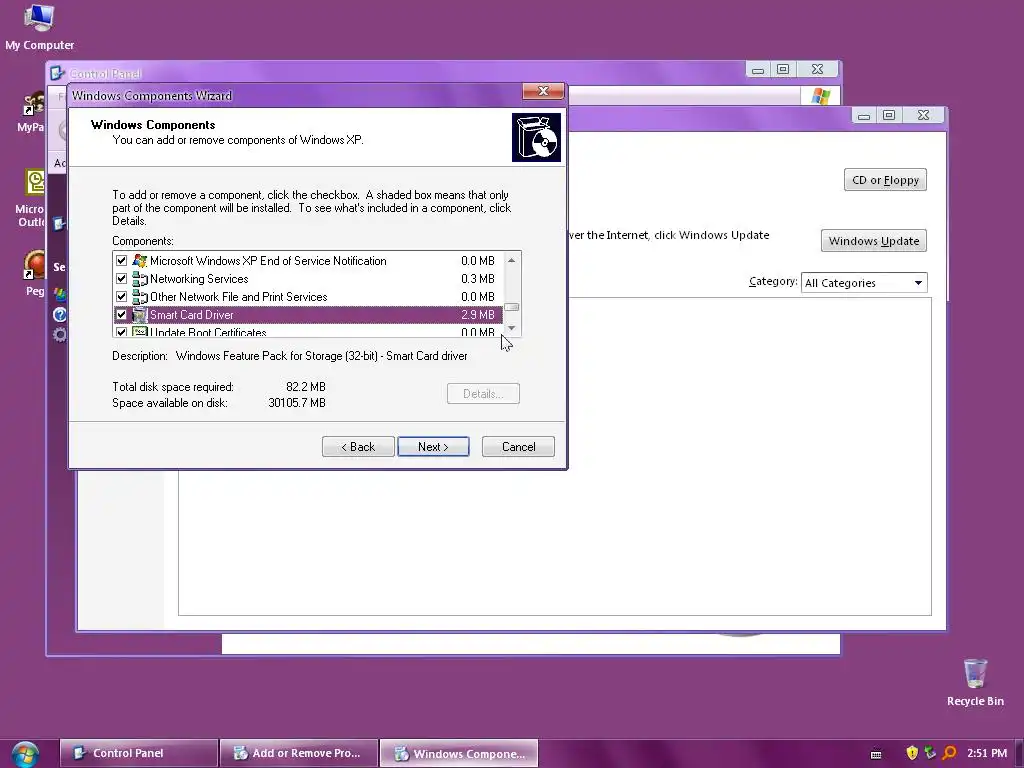
Task: Click the on-screen keyboard tray icon
Action: [876, 754]
